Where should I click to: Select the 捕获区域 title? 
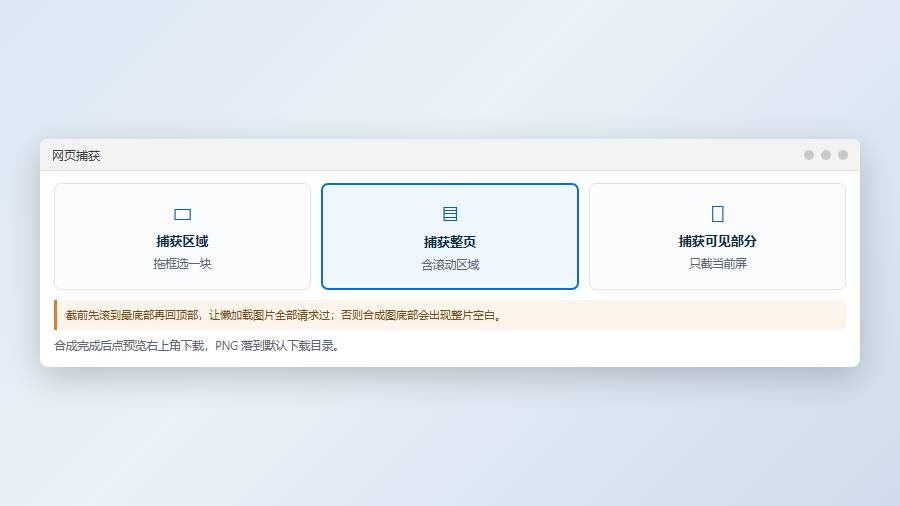tap(183, 241)
